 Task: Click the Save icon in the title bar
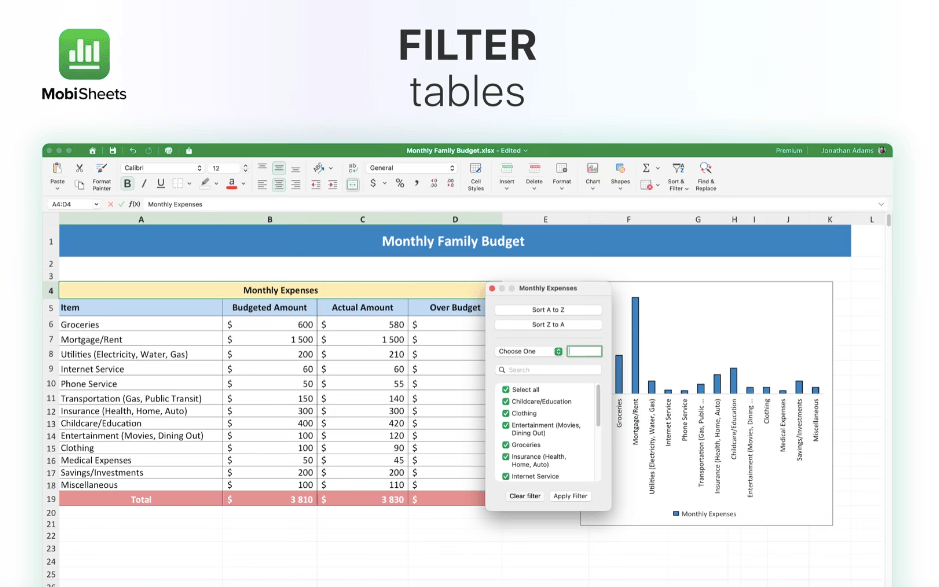click(x=113, y=150)
